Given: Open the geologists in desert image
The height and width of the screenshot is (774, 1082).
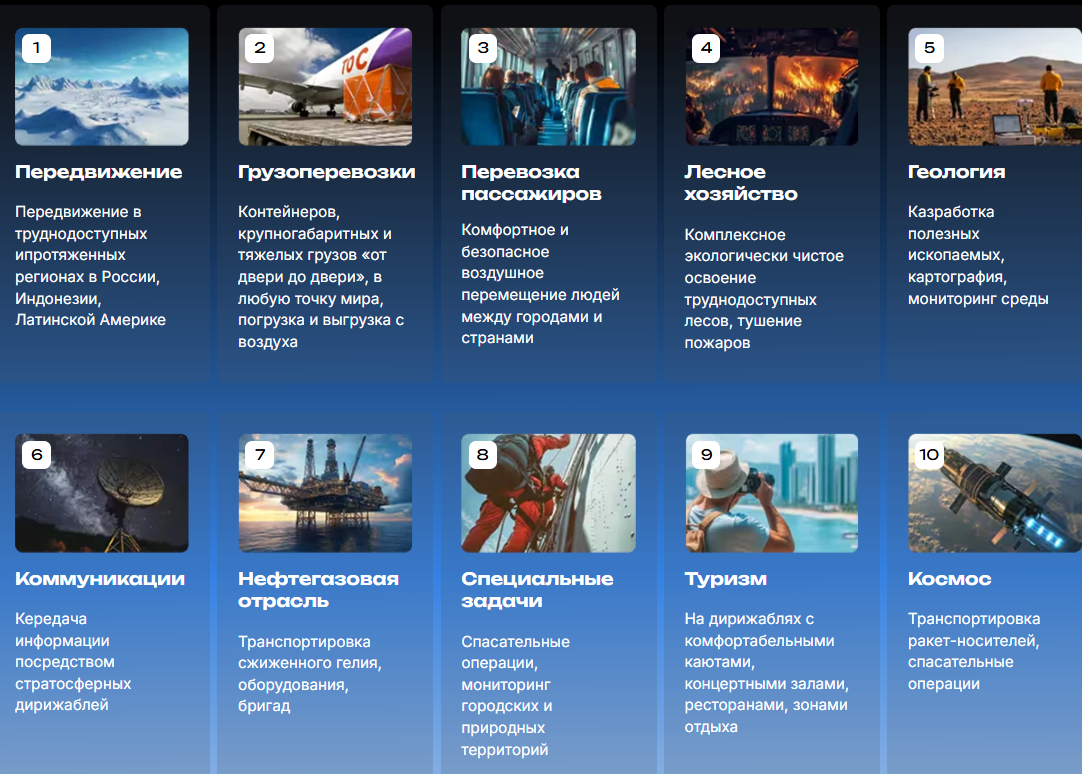Looking at the screenshot, I should [995, 87].
